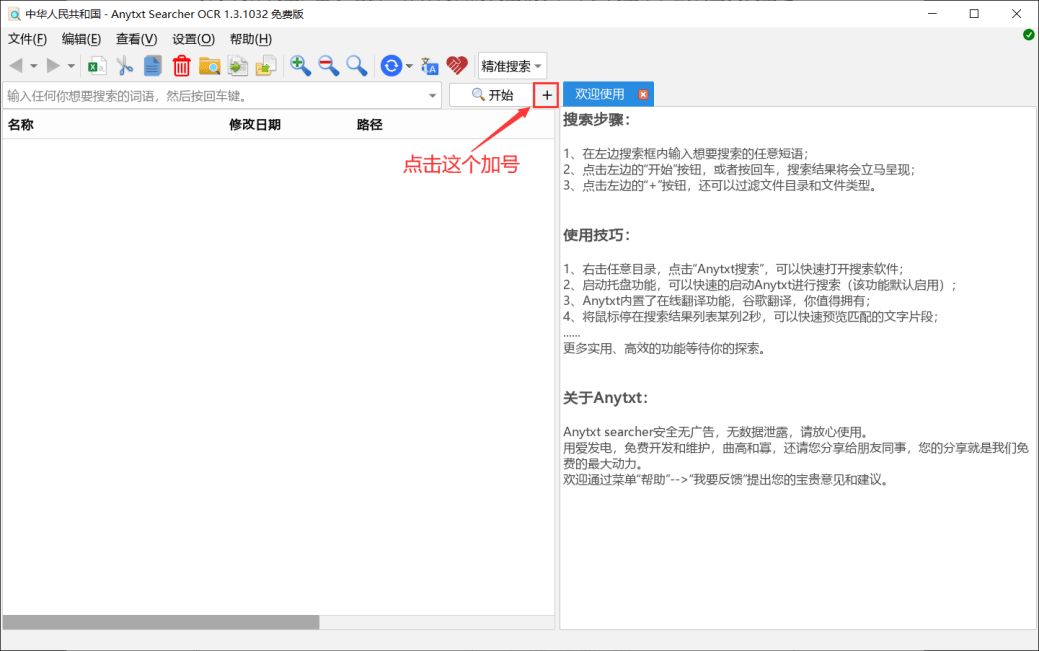Click the move-to-folder icon
Viewport: 1039px width, 651px height.
pos(266,66)
